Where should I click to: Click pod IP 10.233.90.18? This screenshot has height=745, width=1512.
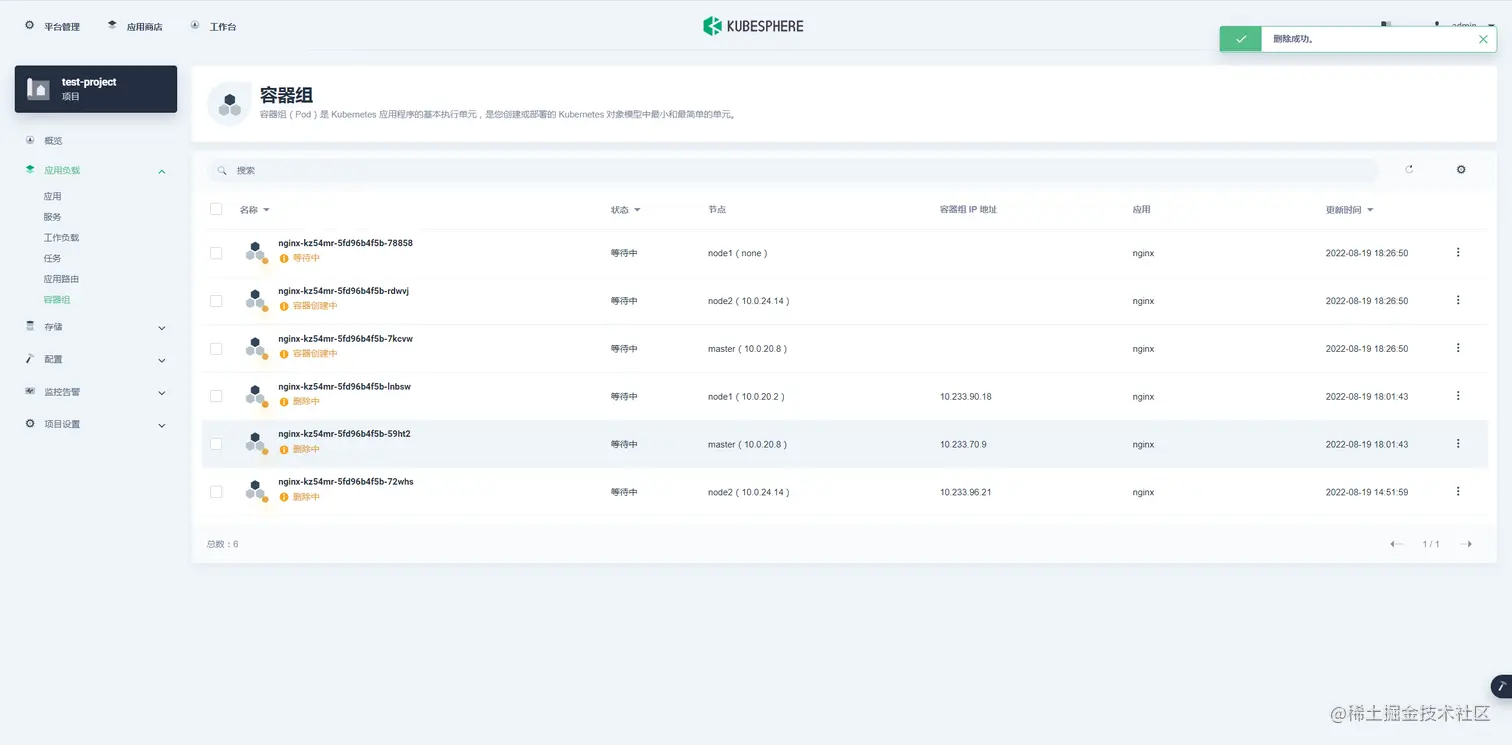966,397
